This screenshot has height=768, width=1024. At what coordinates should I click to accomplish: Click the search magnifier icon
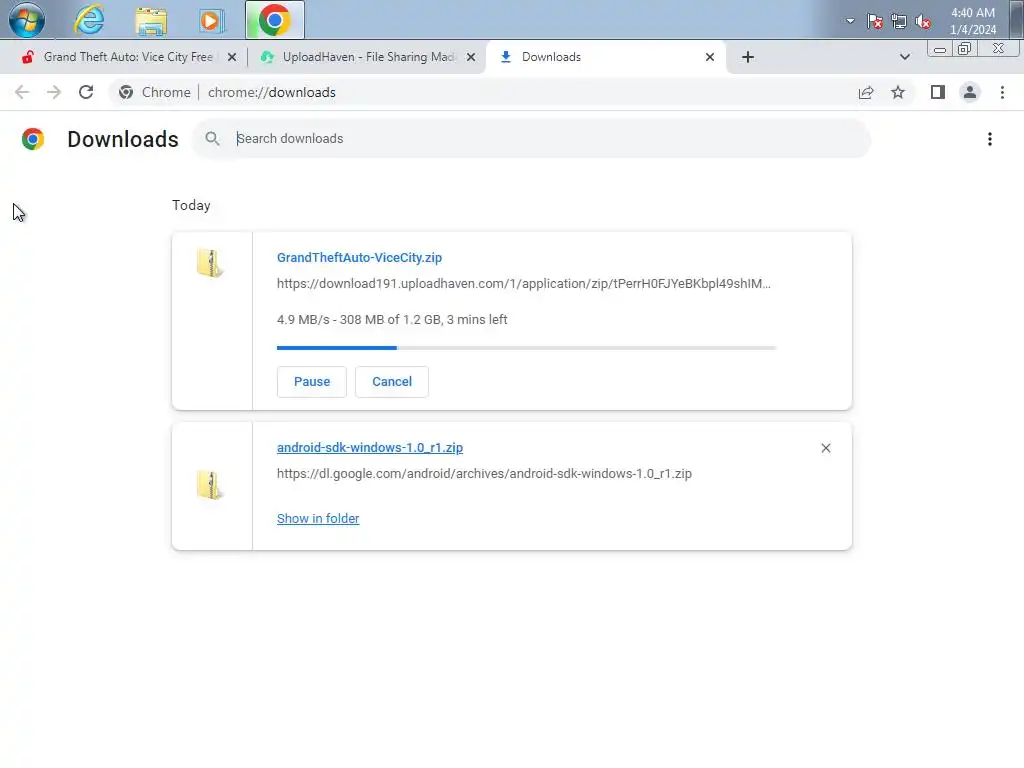[212, 138]
